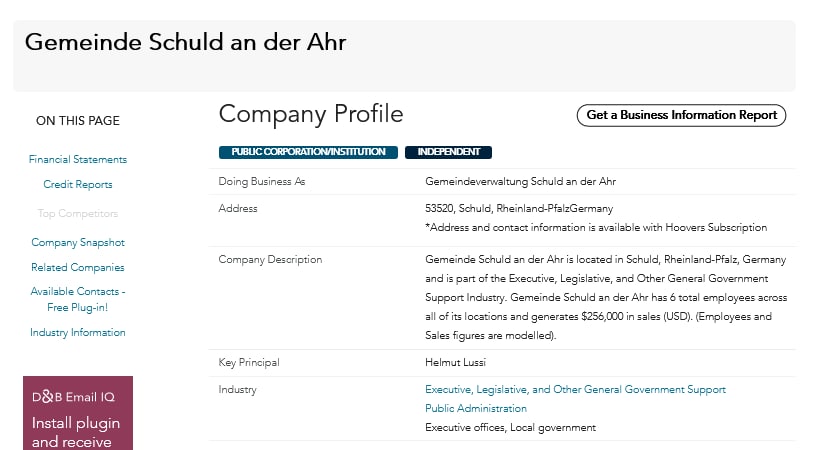
Task: Click the Gemeinde Schuld an der Ahr heading
Action: coord(185,42)
